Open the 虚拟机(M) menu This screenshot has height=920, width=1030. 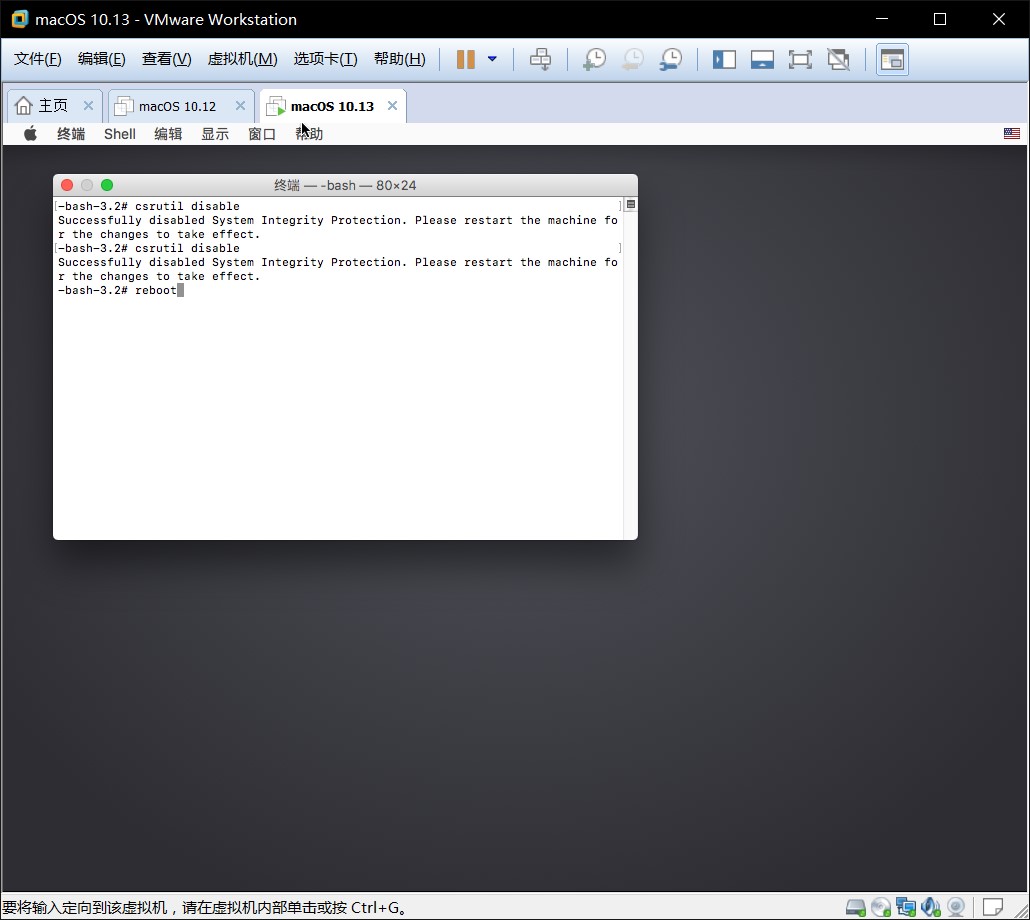pyautogui.click(x=242, y=59)
